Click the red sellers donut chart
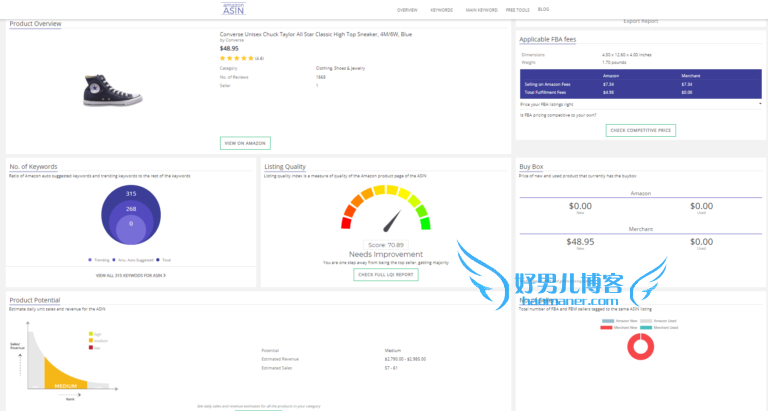Image resolution: width=768 pixels, height=411 pixels. (x=641, y=346)
